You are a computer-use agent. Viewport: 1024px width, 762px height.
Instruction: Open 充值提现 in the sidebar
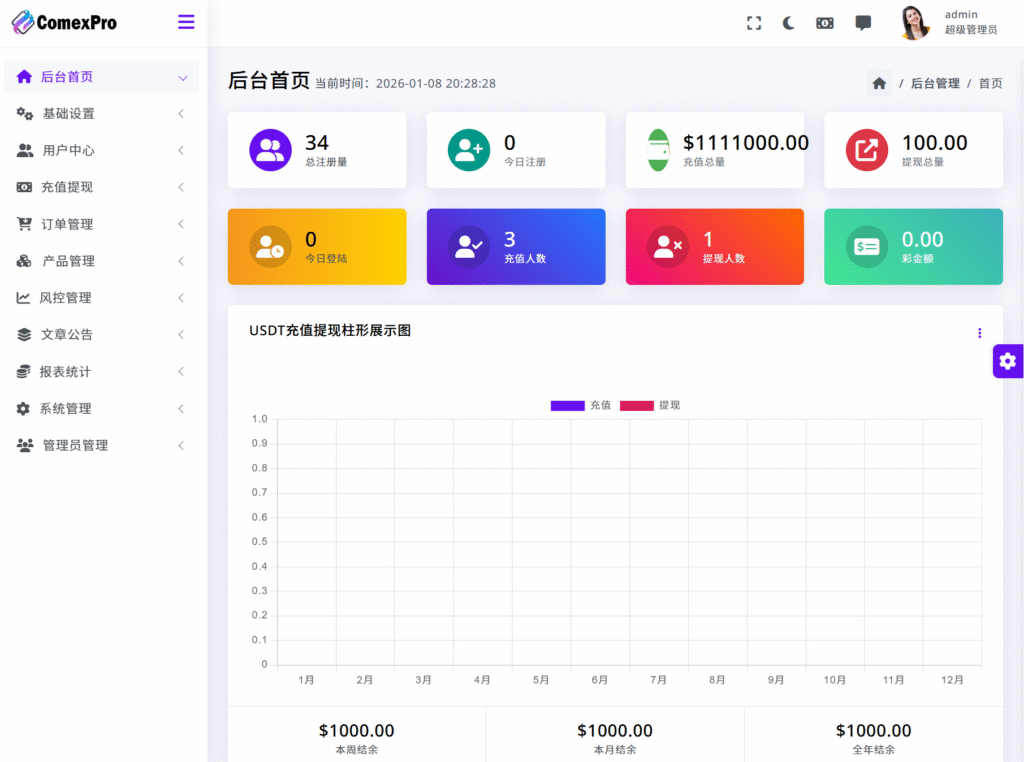point(67,187)
